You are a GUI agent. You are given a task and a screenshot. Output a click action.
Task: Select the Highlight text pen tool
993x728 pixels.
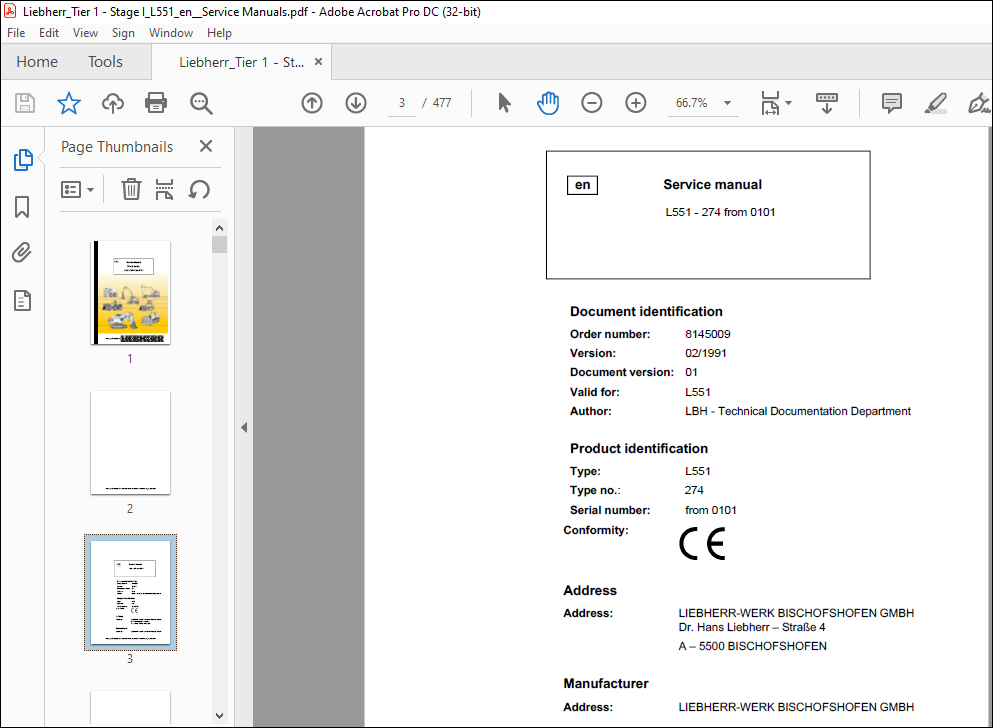tap(935, 103)
